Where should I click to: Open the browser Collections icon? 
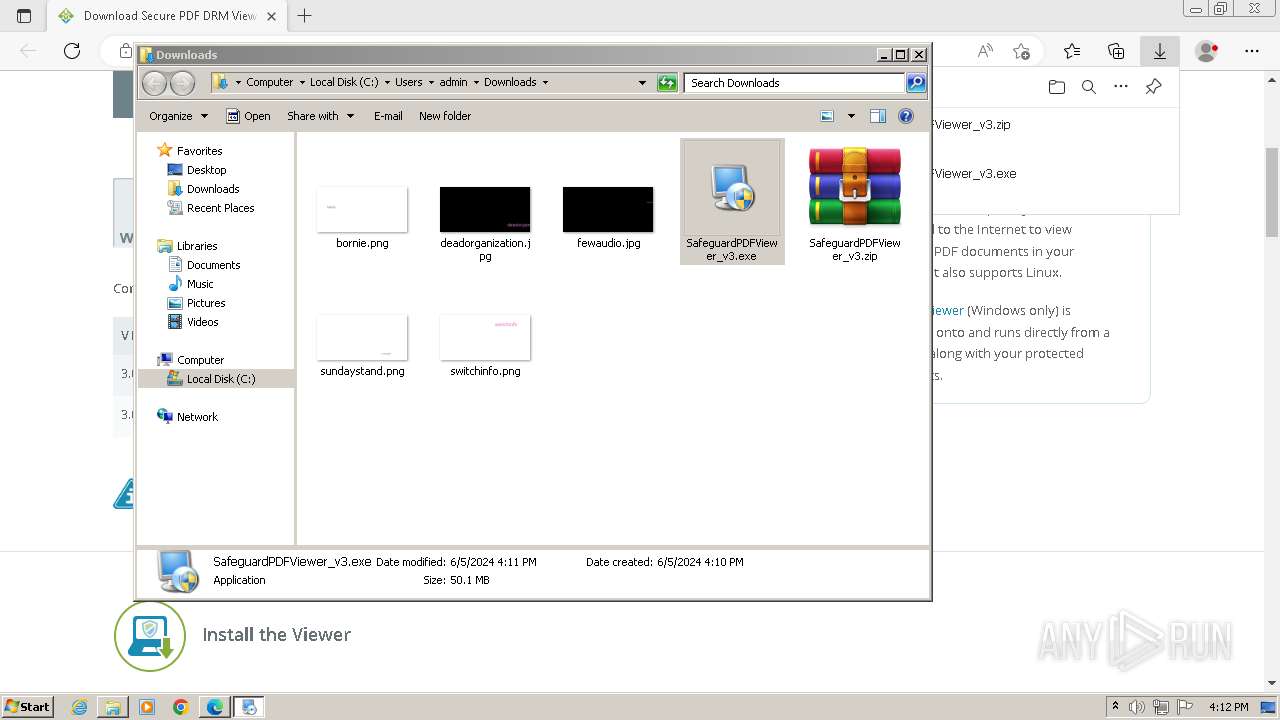(x=1116, y=51)
